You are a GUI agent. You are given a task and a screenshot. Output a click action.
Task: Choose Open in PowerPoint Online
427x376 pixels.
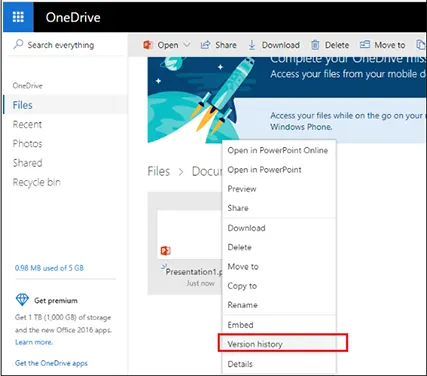(278, 150)
